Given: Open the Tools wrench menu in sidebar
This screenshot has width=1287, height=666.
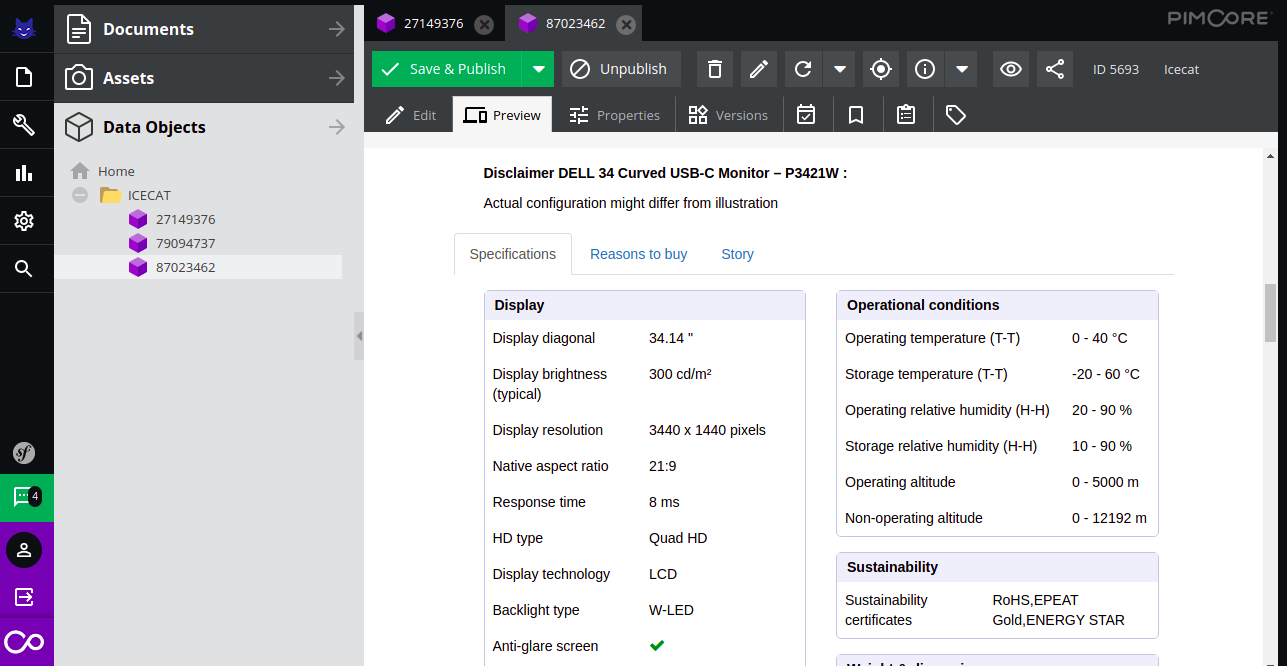Looking at the screenshot, I should click(x=24, y=125).
